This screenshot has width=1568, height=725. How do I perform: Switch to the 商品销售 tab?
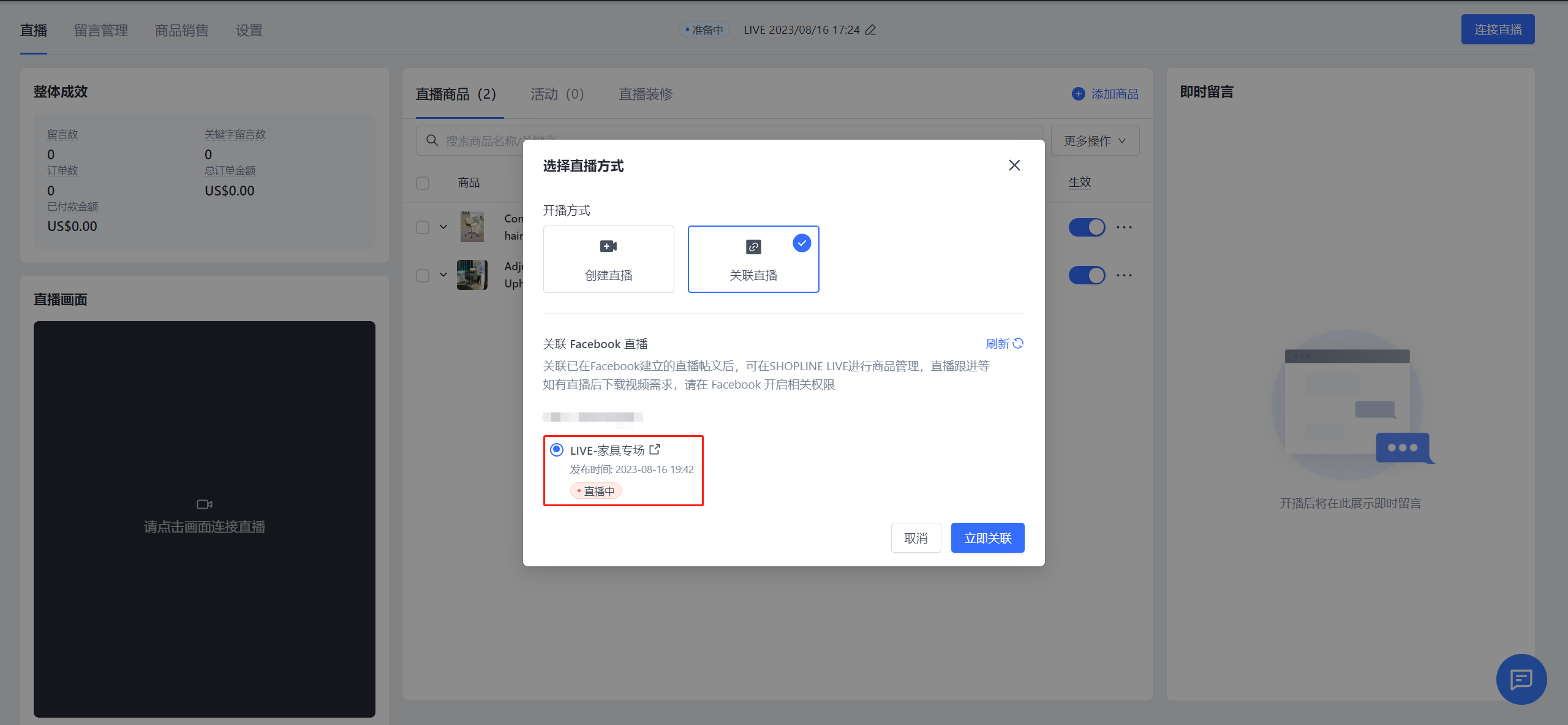pos(182,30)
